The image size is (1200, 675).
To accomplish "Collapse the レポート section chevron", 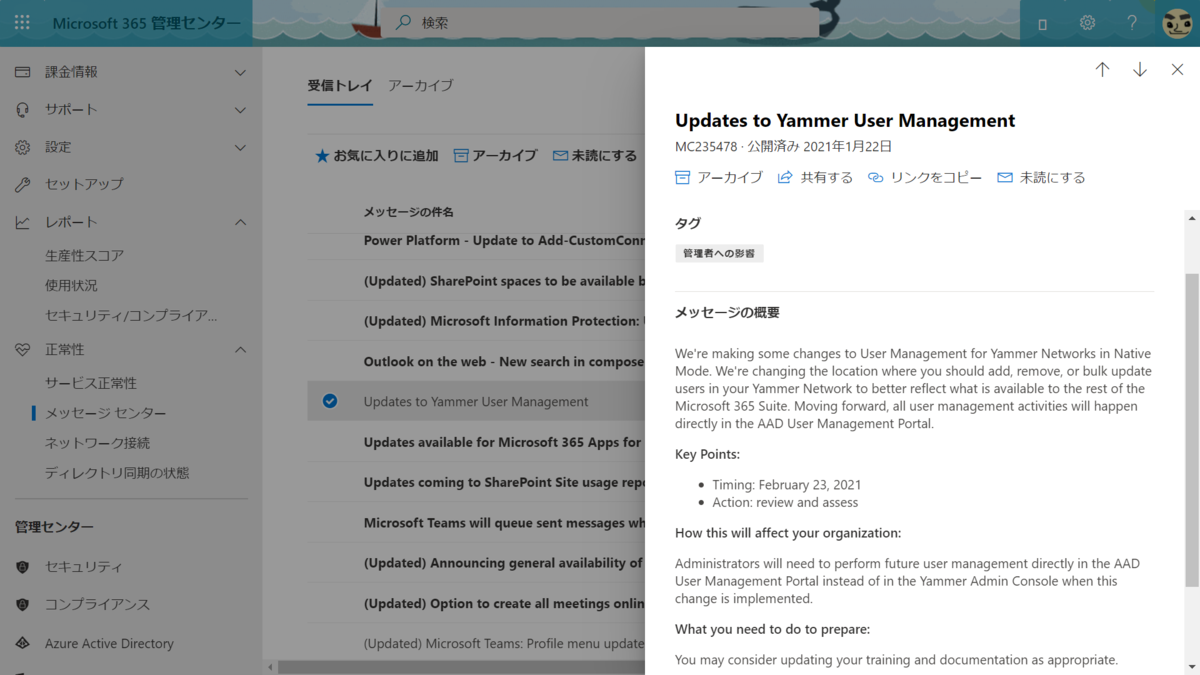I will point(240,222).
